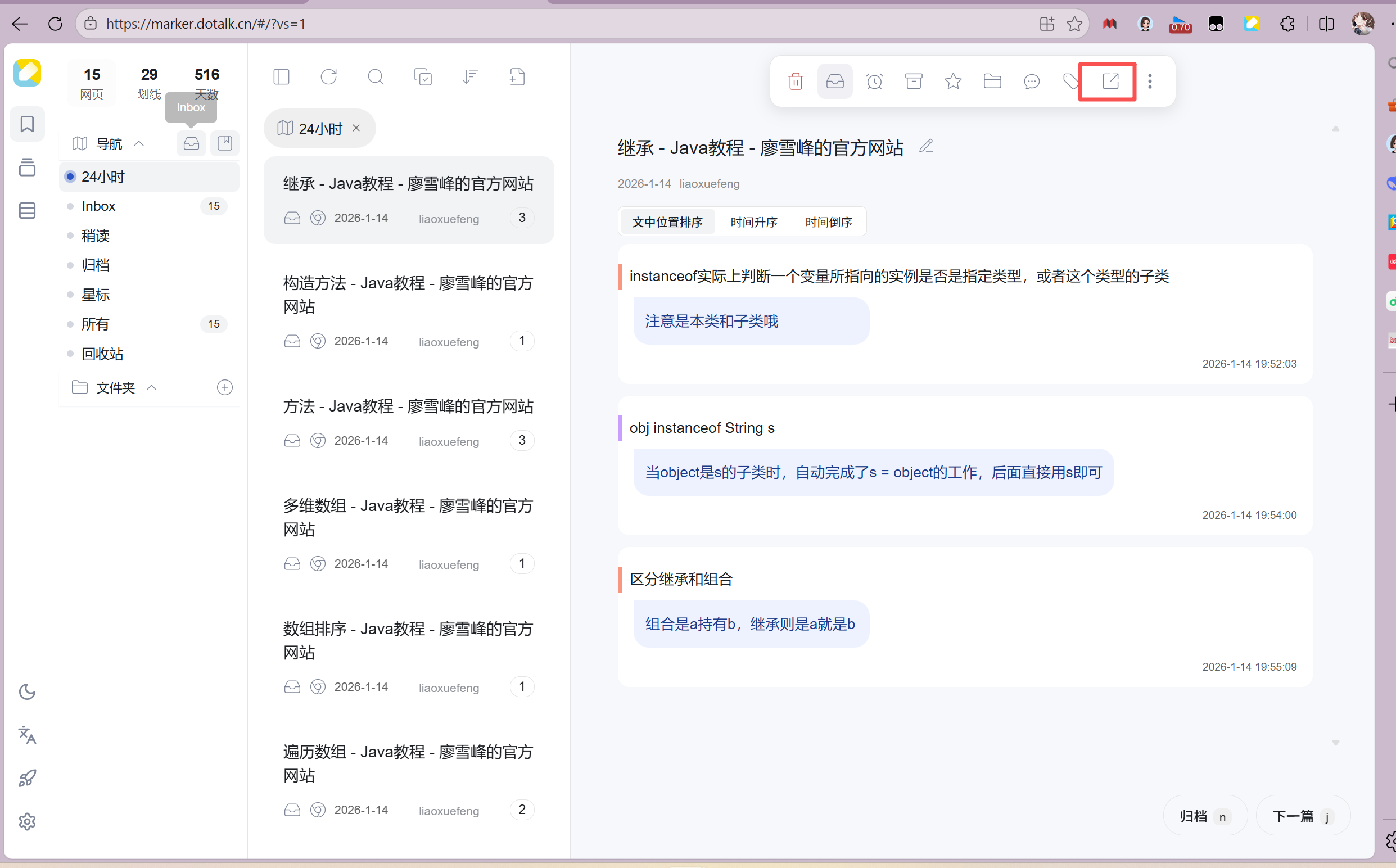Click the archive box icon in toolbar
Image resolution: width=1396 pixels, height=868 pixels.
914,82
